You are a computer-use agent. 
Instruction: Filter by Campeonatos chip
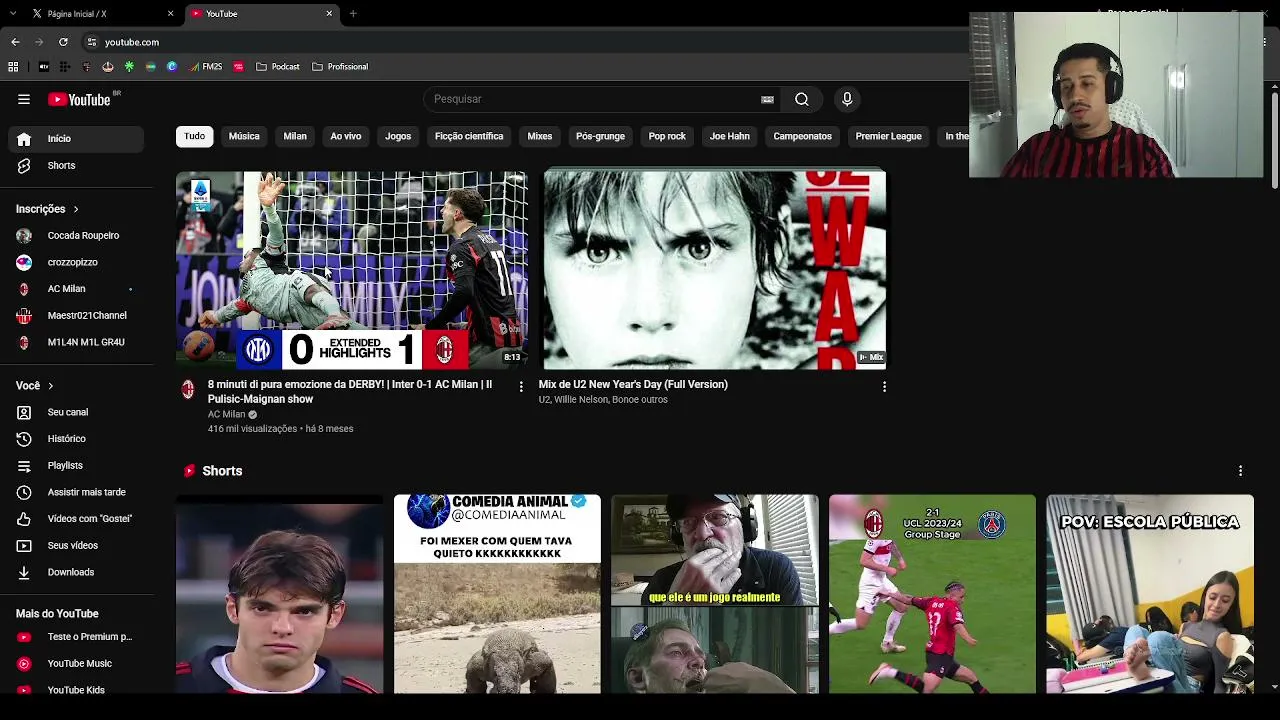[802, 136]
